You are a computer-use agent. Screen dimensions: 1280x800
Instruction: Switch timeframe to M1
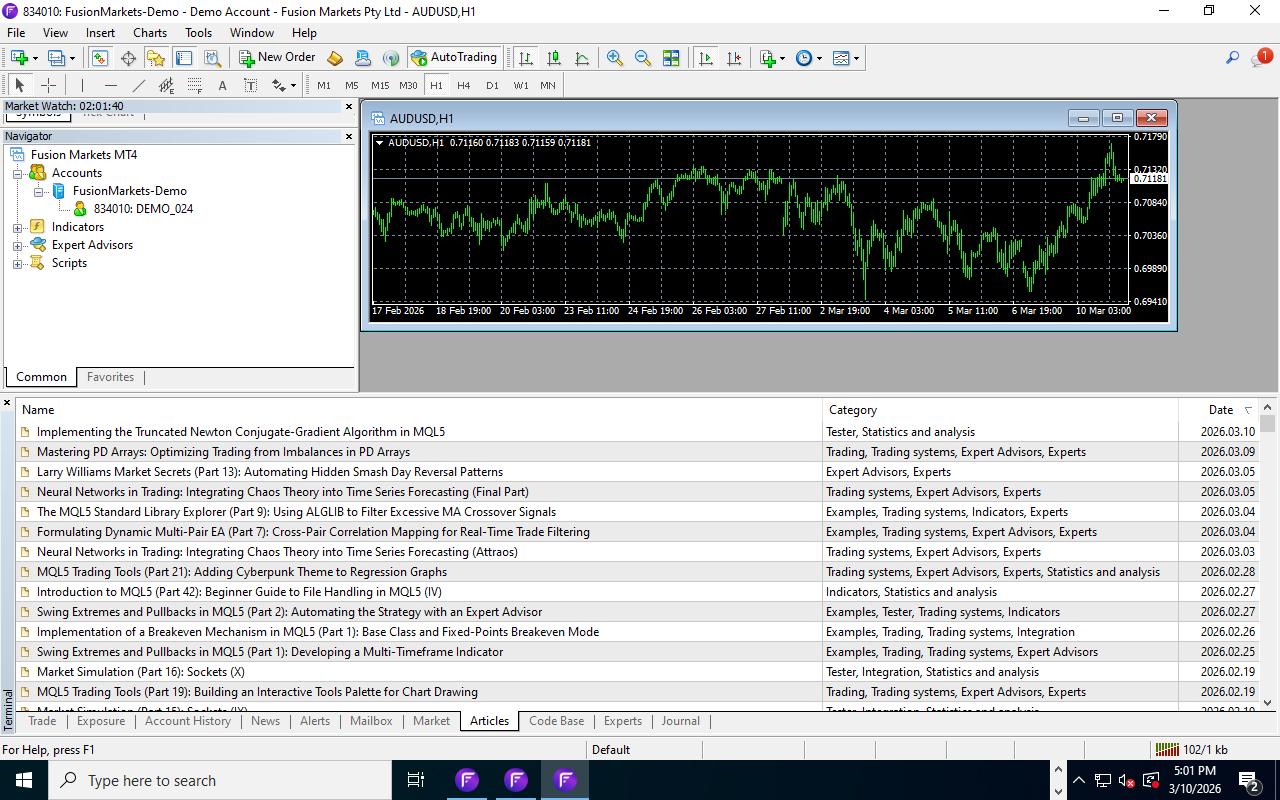click(x=323, y=85)
